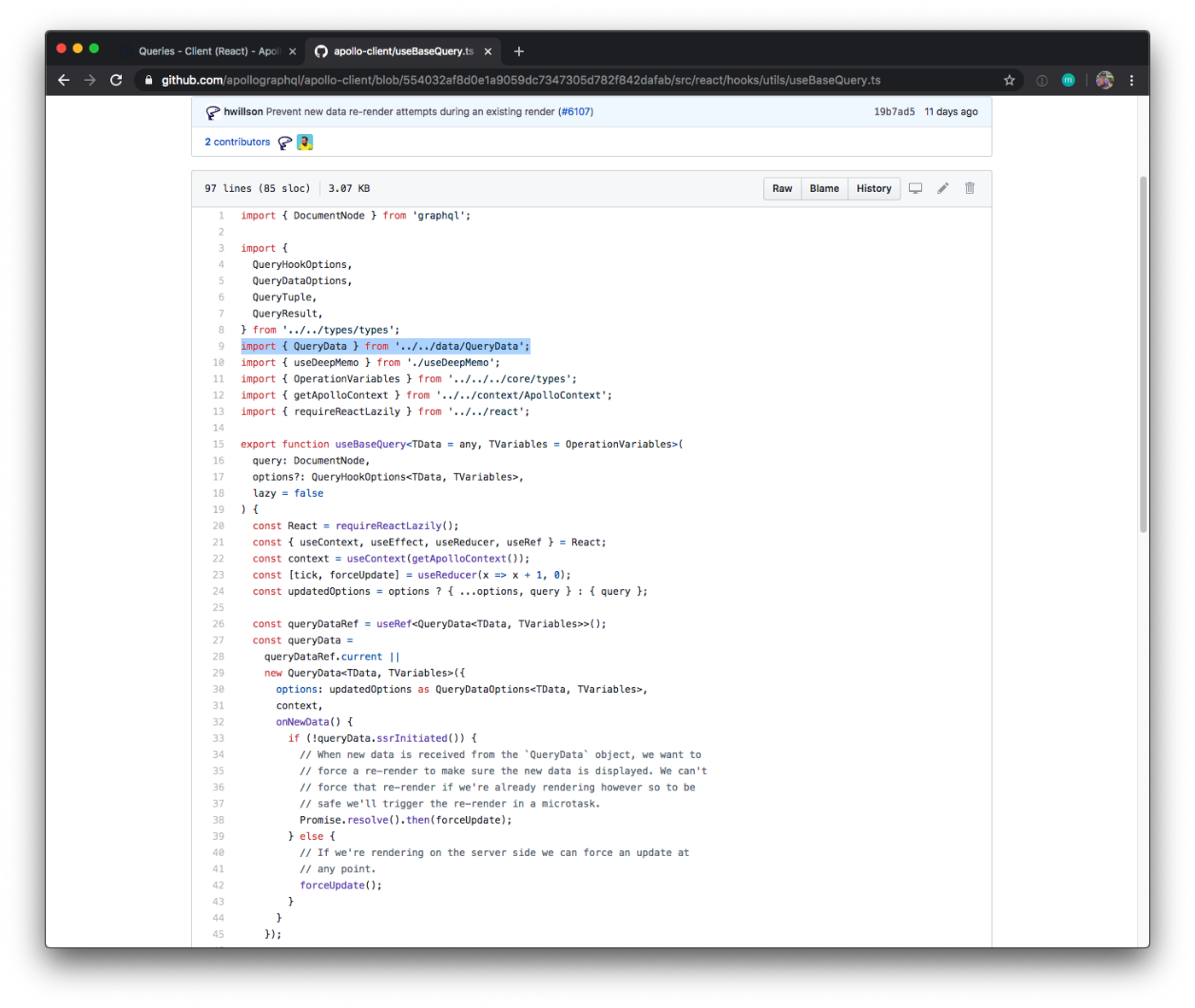This screenshot has height=1008, width=1195.
Task: Open a new browser tab
Action: (519, 51)
